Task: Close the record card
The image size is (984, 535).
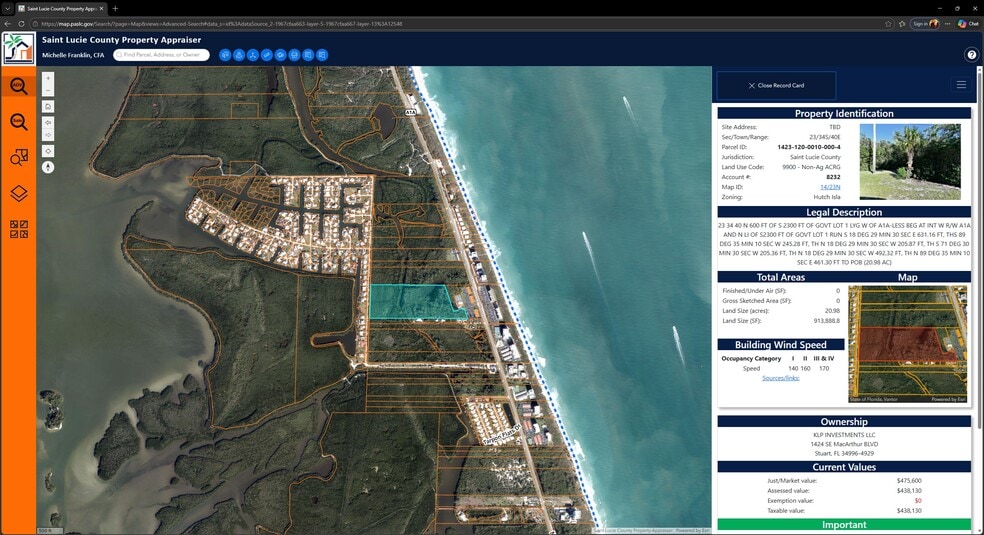Action: click(776, 85)
